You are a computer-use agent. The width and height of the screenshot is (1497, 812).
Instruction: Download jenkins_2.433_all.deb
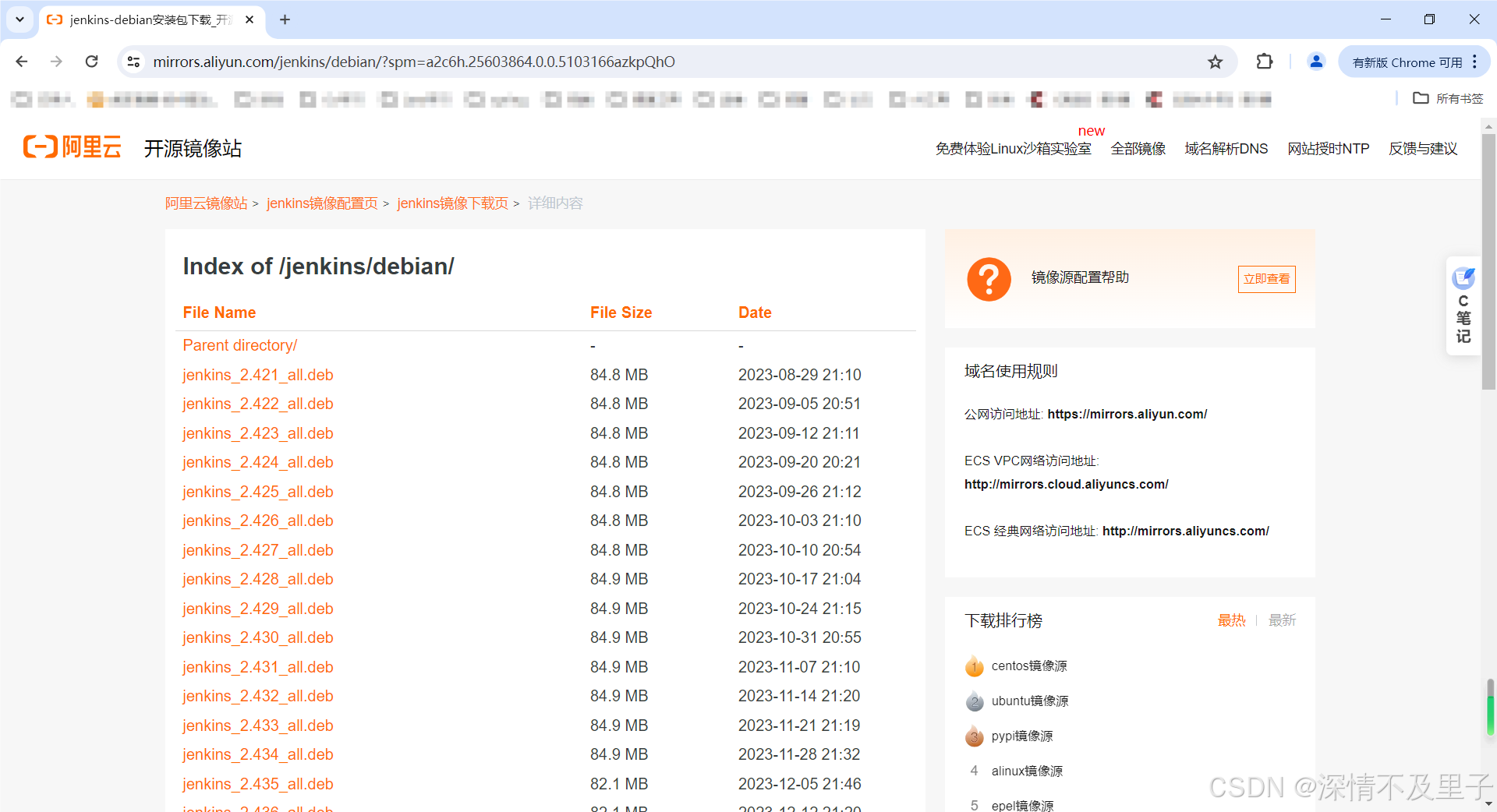258,726
